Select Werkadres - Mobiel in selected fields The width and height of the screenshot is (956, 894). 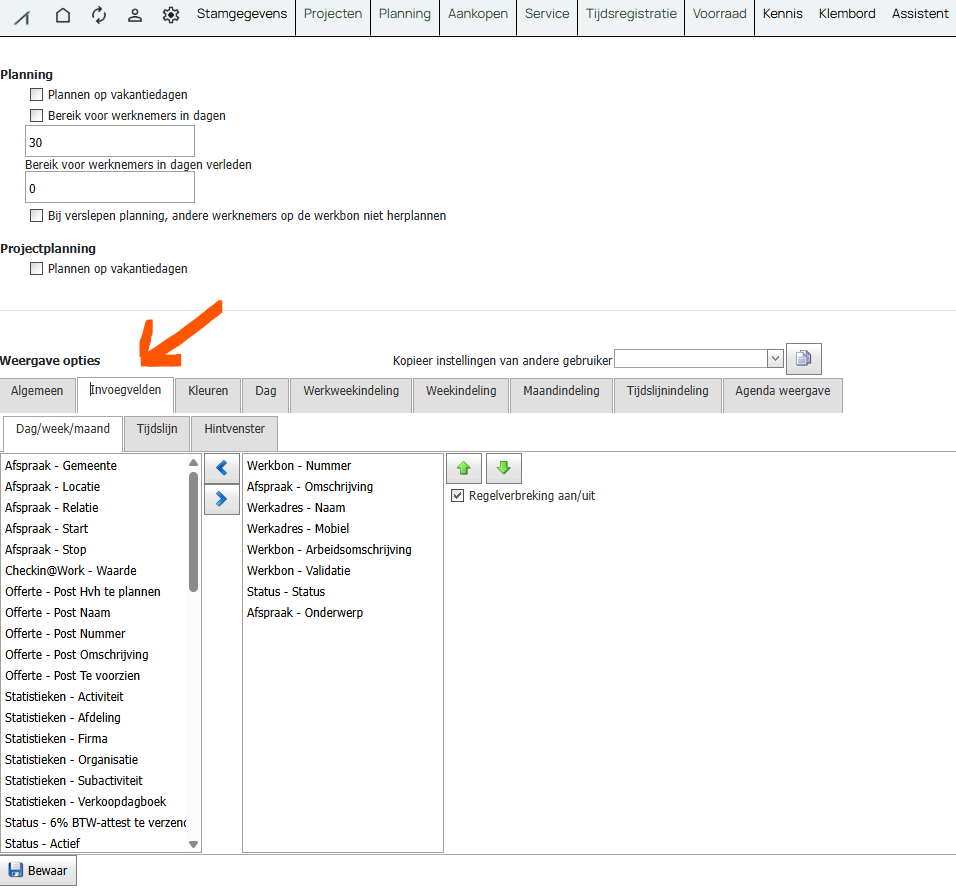298,528
